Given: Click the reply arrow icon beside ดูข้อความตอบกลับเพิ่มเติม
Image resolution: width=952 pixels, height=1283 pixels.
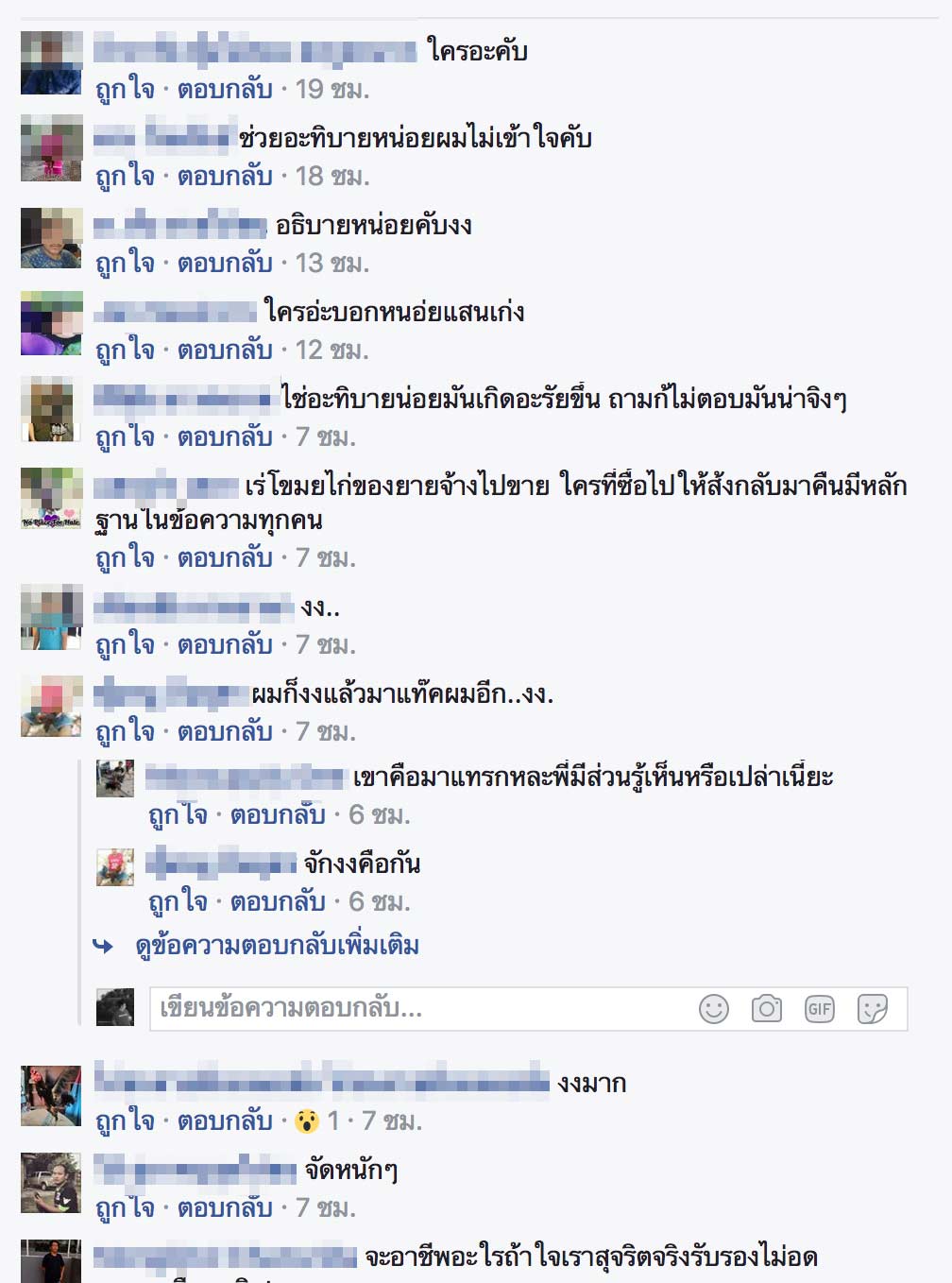Looking at the screenshot, I should pyautogui.click(x=103, y=946).
